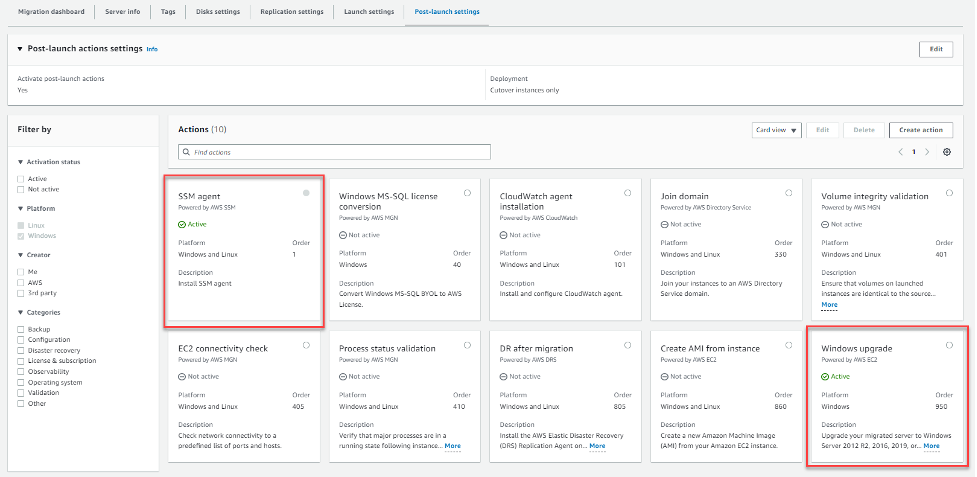The width and height of the screenshot is (977, 477).
Task: Select the EC2 connectivity check card
Action: tap(306, 345)
